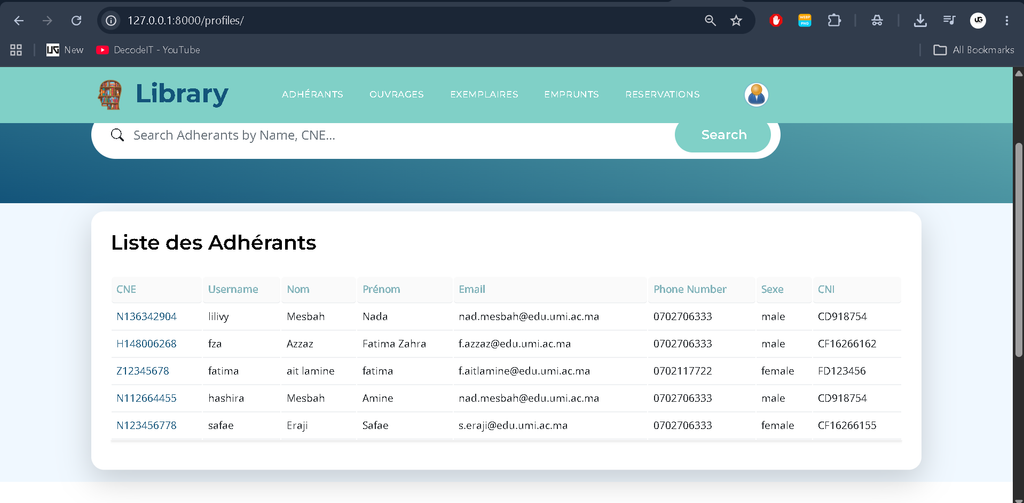Click the incognito-style hat extension icon
This screenshot has height=503, width=1024.
tap(877, 21)
